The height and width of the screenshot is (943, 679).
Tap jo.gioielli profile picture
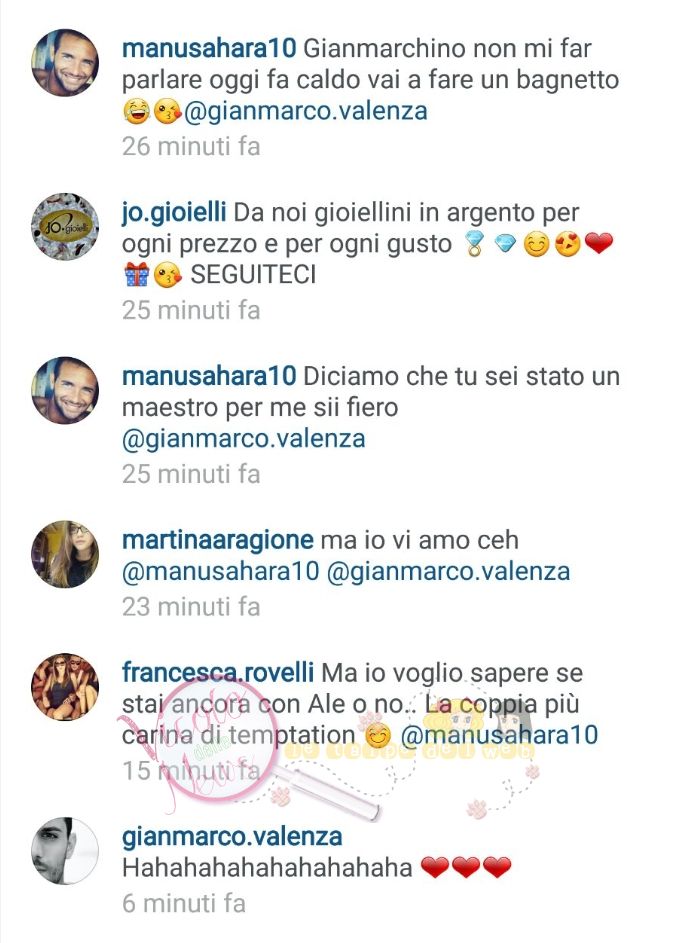pyautogui.click(x=65, y=227)
